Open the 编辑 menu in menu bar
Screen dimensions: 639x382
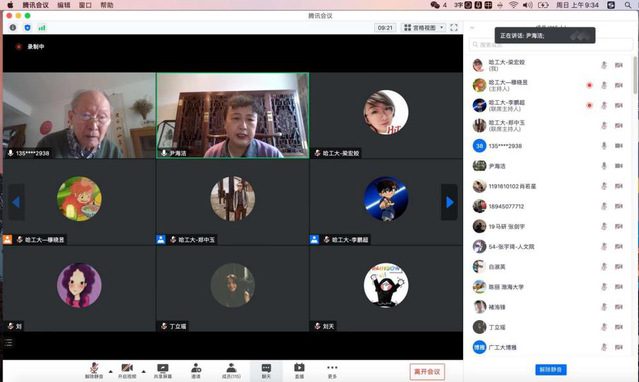64,5
